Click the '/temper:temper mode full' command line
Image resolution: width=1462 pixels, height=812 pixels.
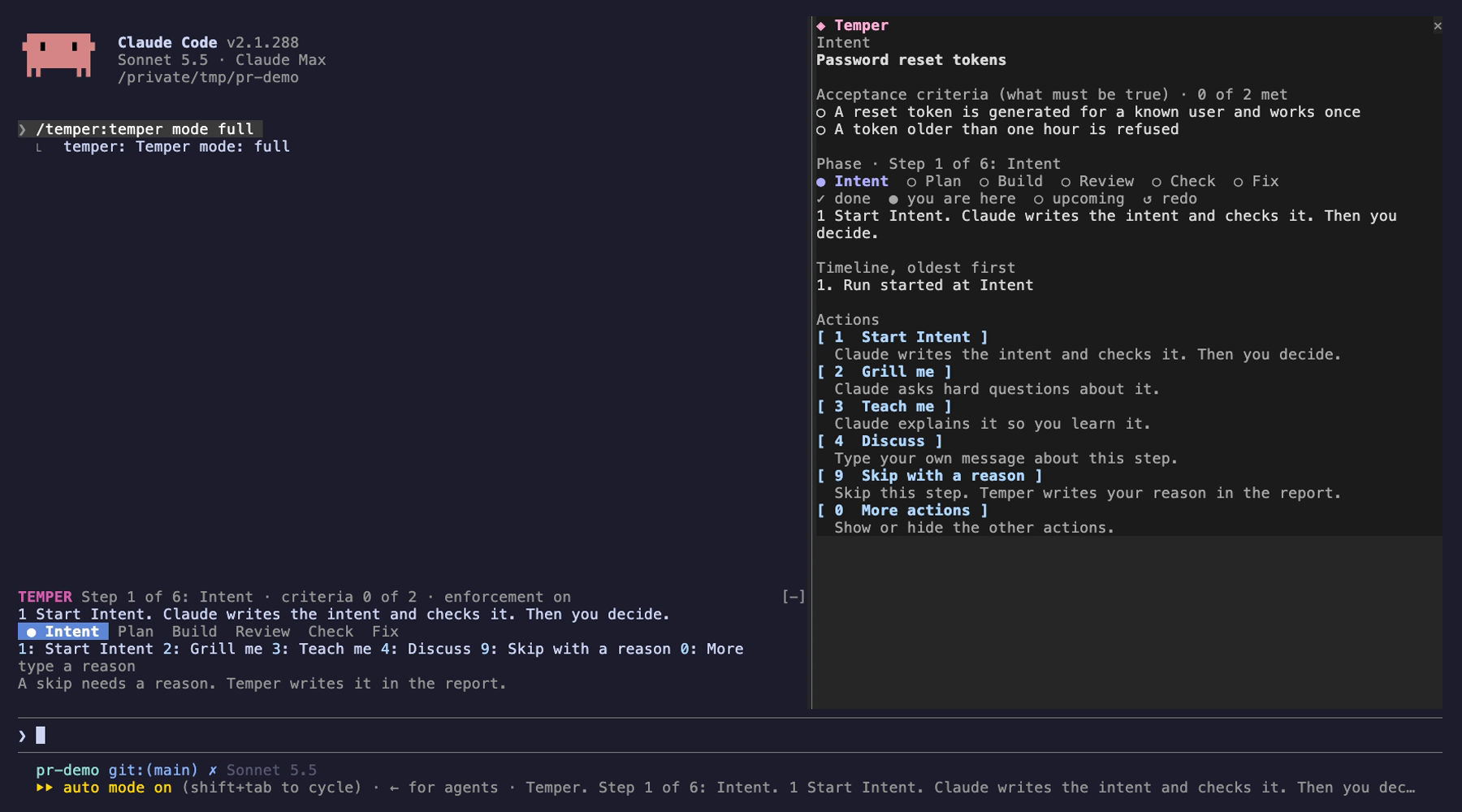click(x=140, y=129)
